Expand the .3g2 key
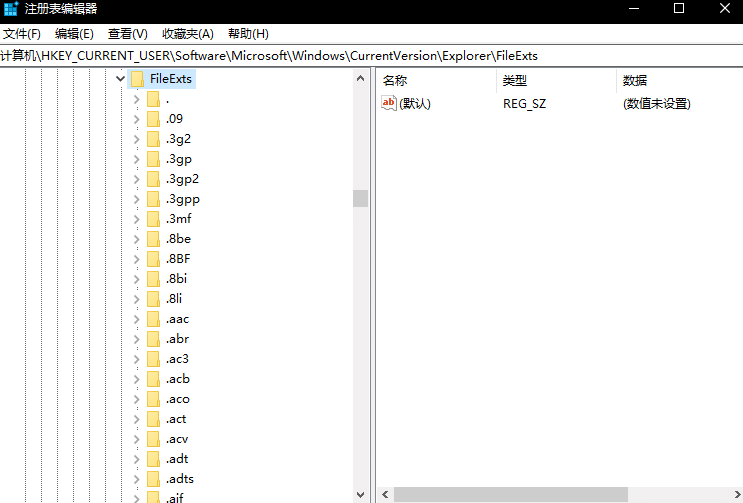The height and width of the screenshot is (503, 743). tap(137, 139)
